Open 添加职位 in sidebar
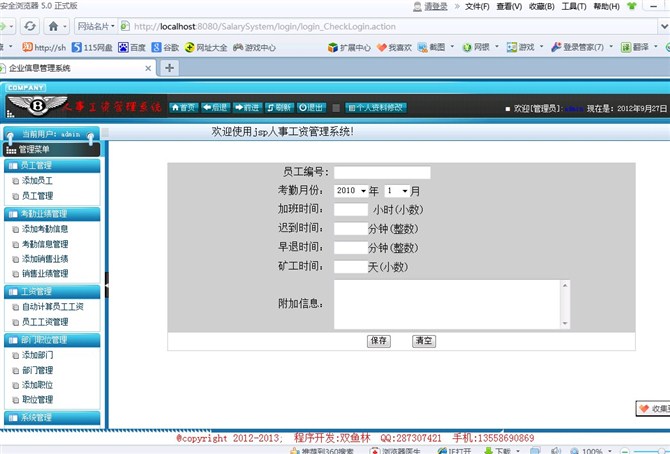The width and height of the screenshot is (670, 454). (37, 385)
